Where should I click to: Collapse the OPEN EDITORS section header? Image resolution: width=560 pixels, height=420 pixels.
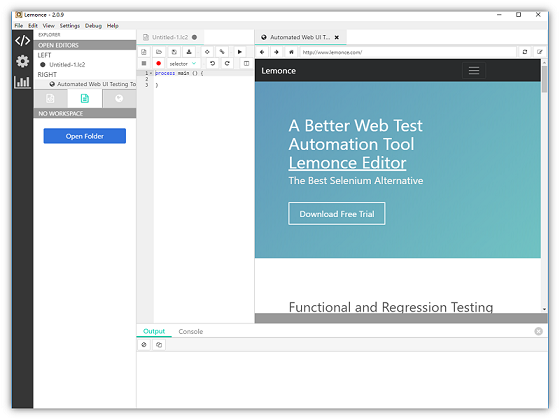pyautogui.click(x=85, y=45)
